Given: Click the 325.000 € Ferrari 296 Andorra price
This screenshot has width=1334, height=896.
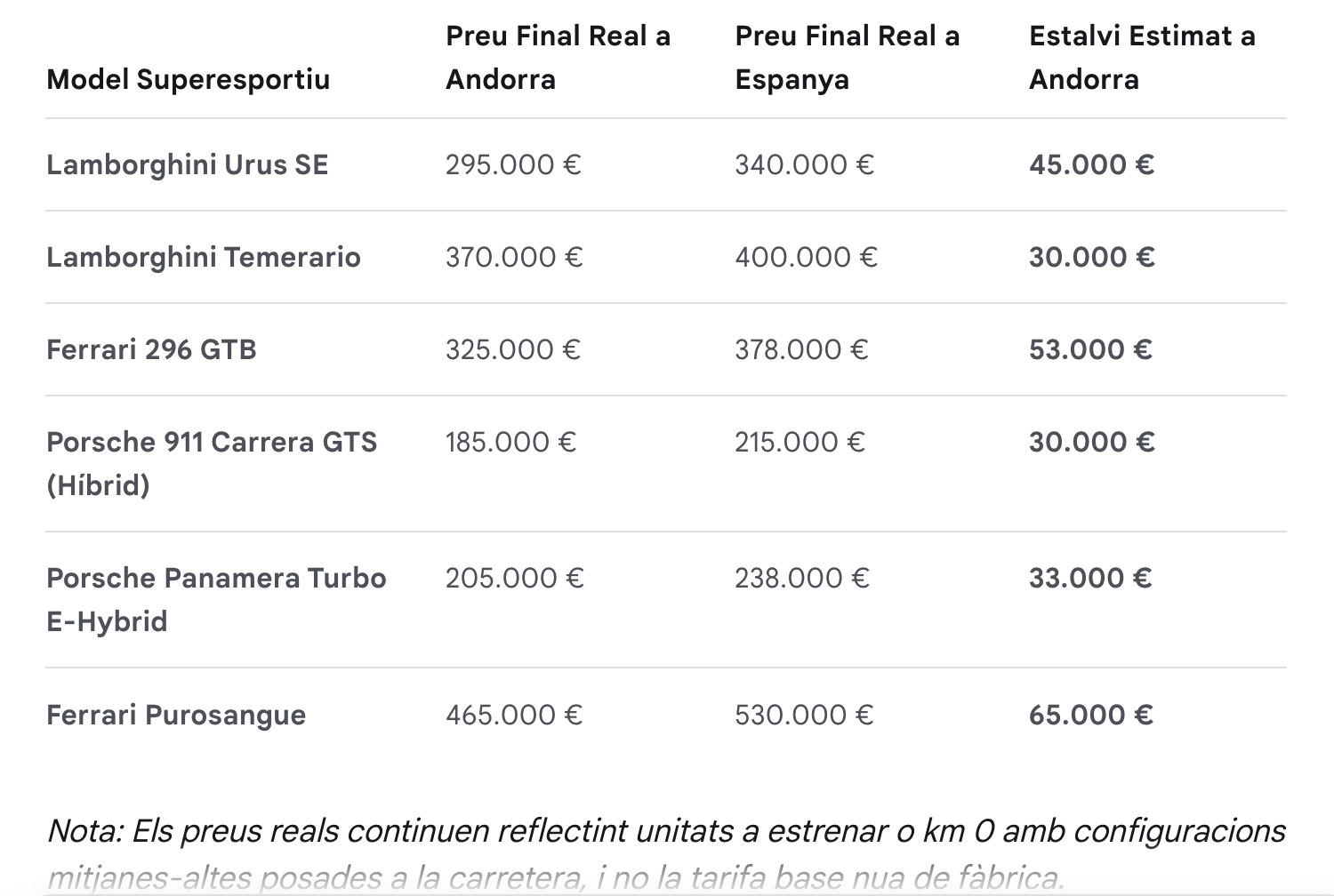Looking at the screenshot, I should pyautogui.click(x=512, y=349).
